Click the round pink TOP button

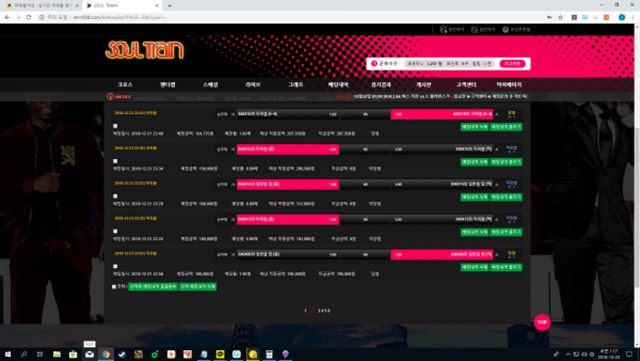coord(542,322)
